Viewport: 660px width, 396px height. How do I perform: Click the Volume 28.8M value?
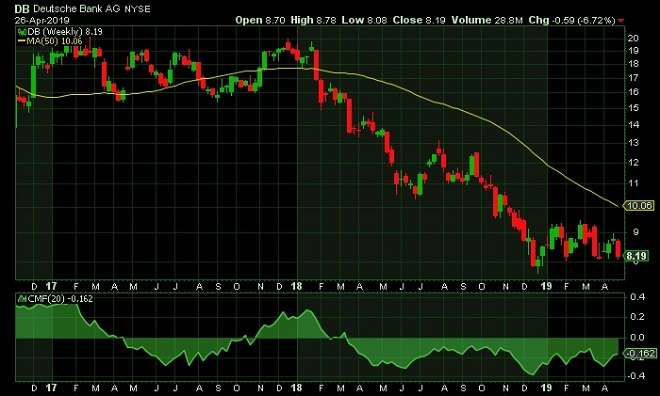pos(487,20)
